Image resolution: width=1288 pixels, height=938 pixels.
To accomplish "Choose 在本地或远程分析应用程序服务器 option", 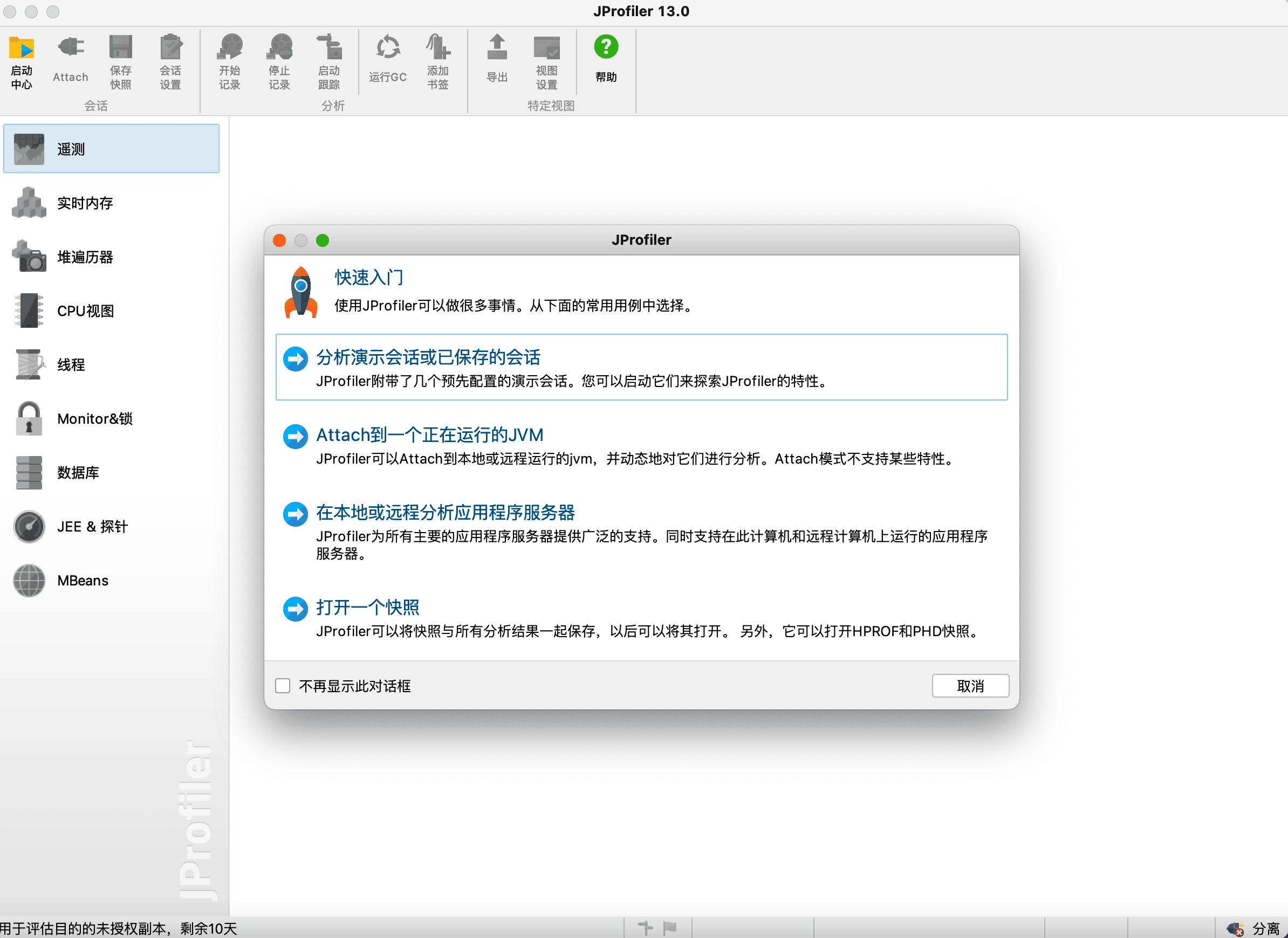I will pos(445,513).
